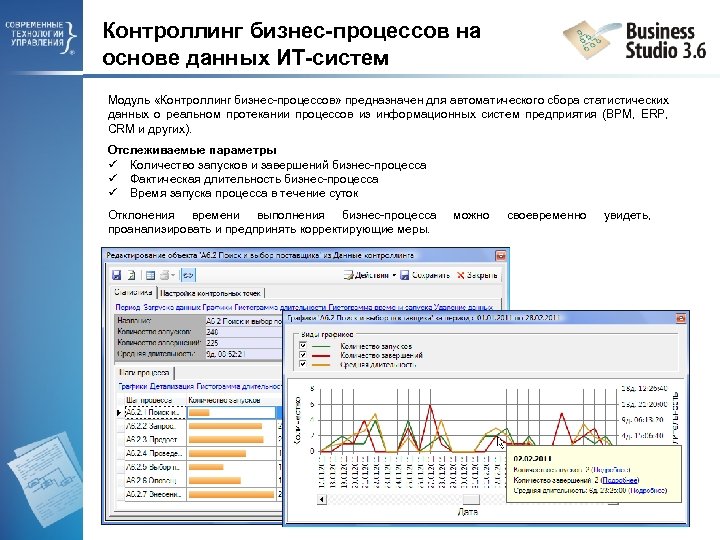Switch to the Статистика tab
The width and height of the screenshot is (720, 540).
(x=133, y=292)
